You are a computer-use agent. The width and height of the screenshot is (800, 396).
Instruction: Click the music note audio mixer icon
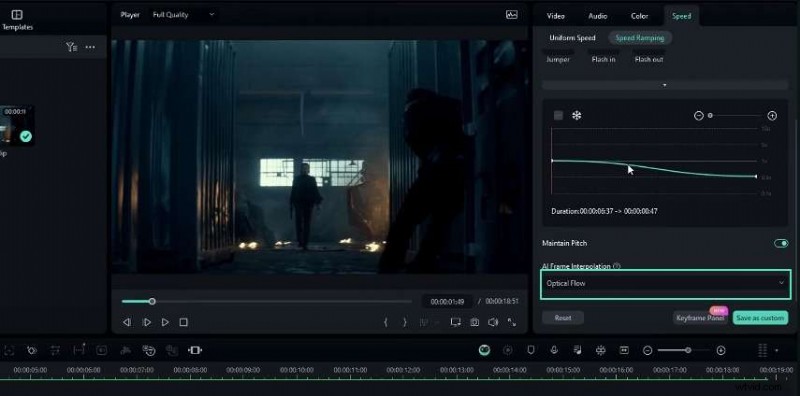[x=578, y=350]
